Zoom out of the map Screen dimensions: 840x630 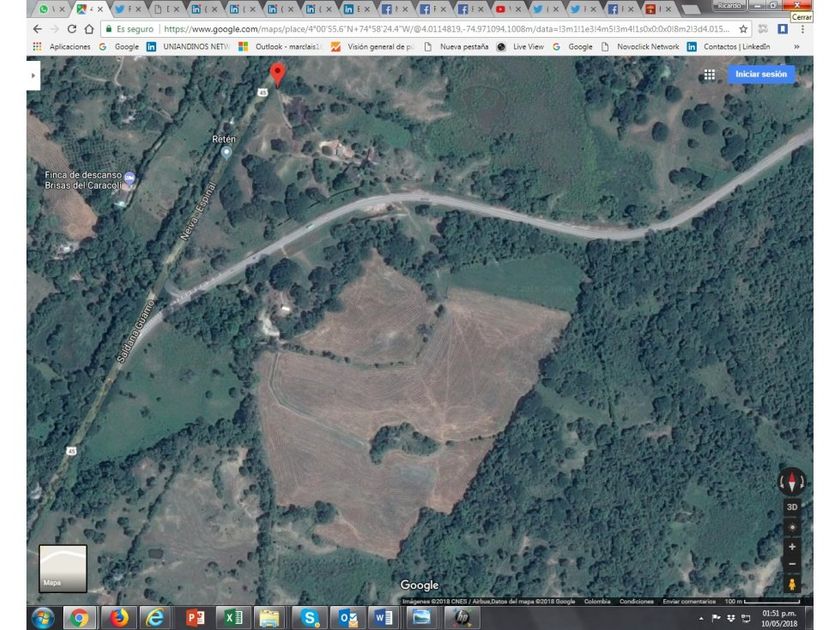tap(792, 564)
